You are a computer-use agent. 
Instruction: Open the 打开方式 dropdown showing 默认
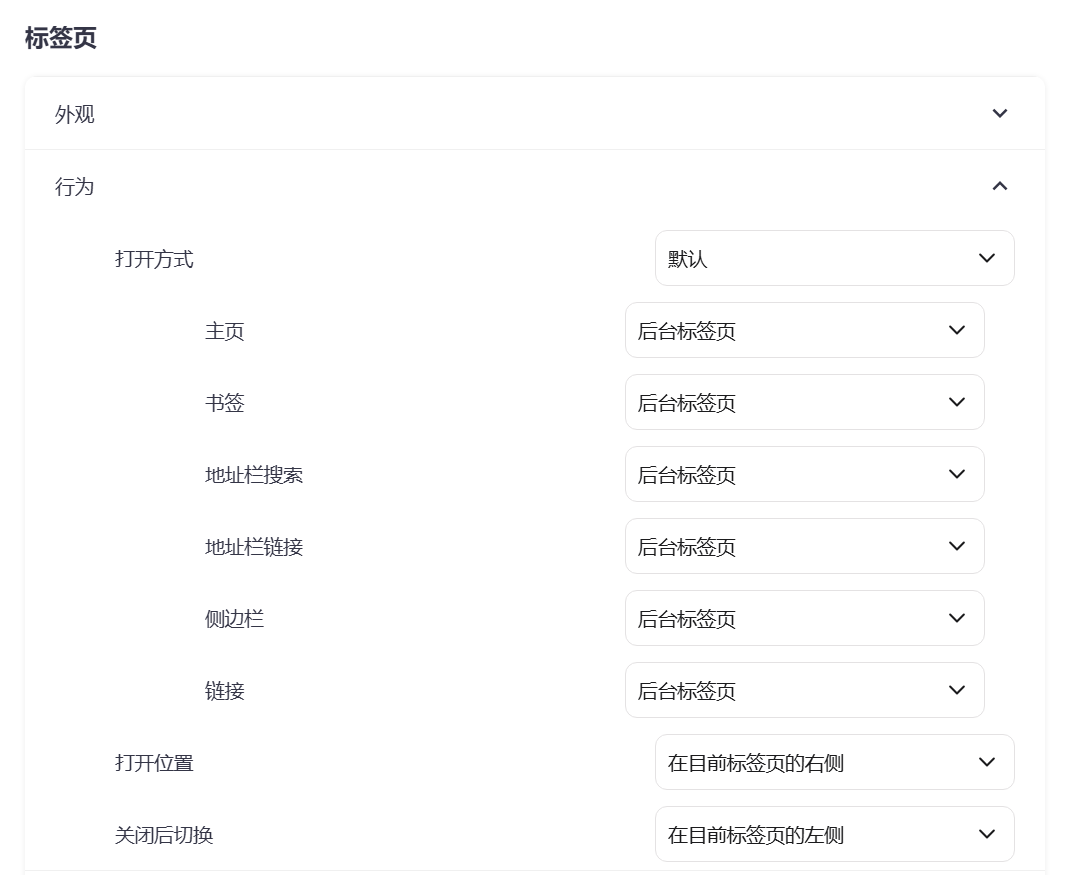point(834,258)
